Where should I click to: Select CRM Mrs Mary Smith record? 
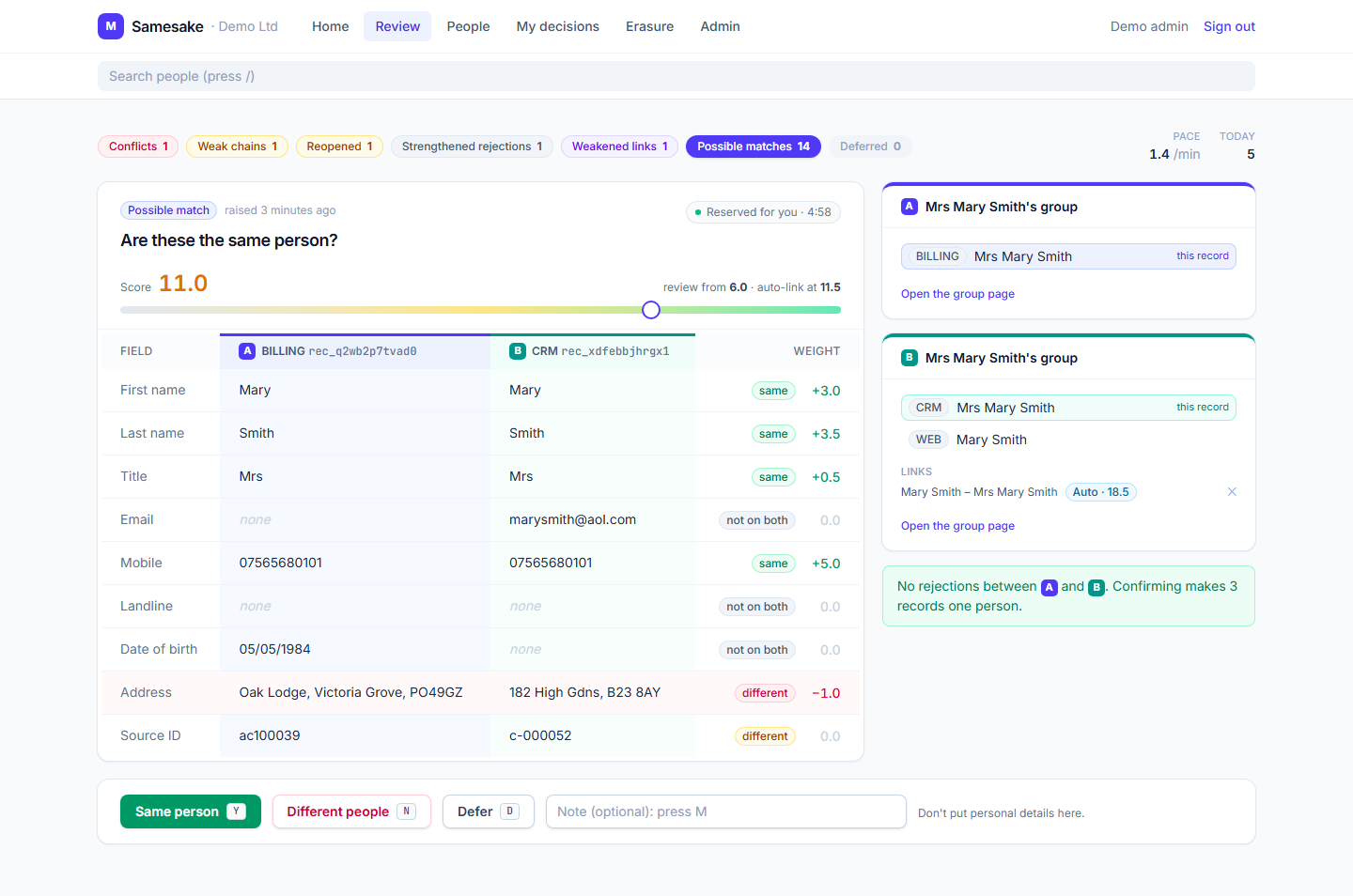pos(1068,408)
